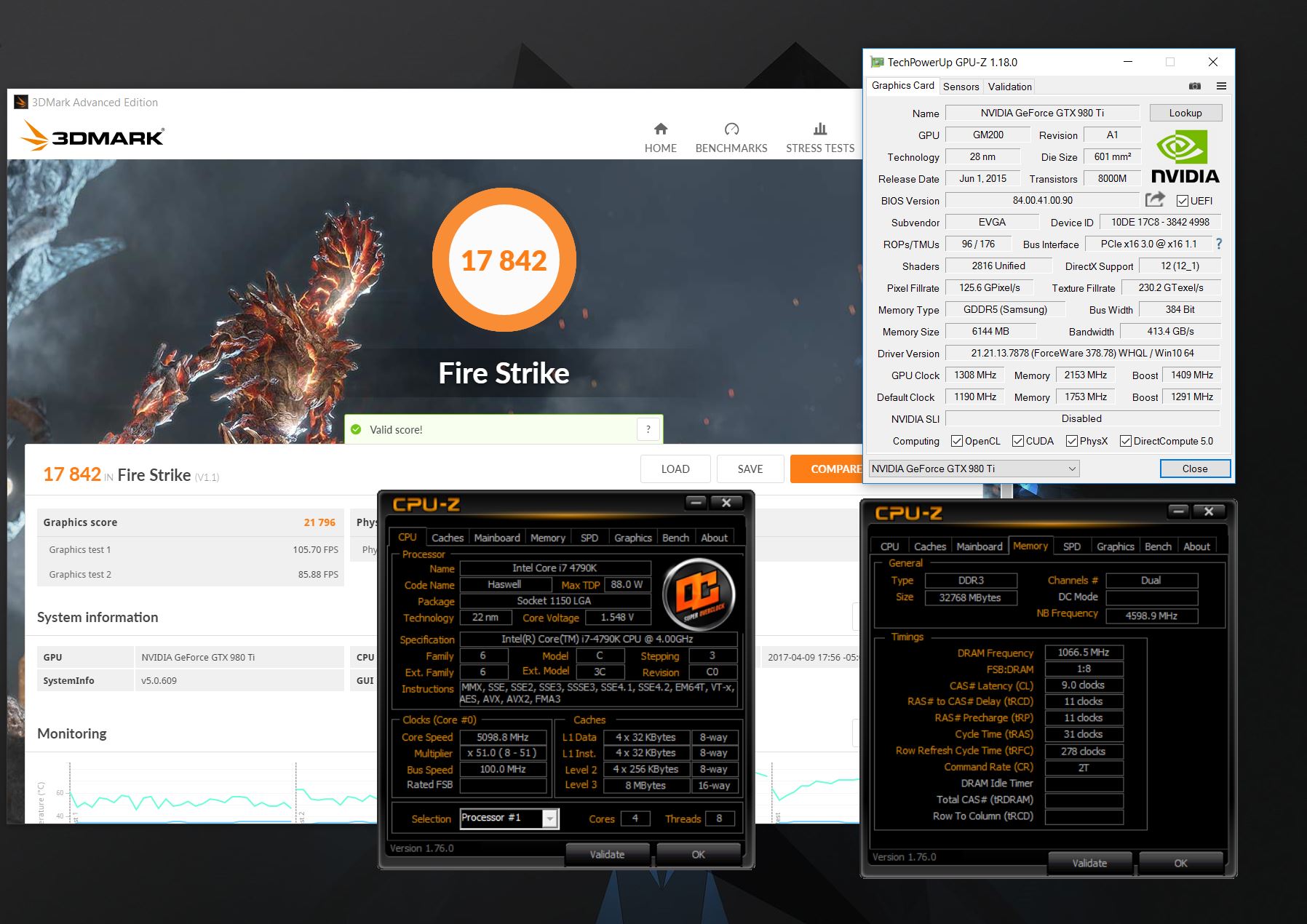
Task: Click Lookup button in GPU-Z
Action: tap(1185, 113)
